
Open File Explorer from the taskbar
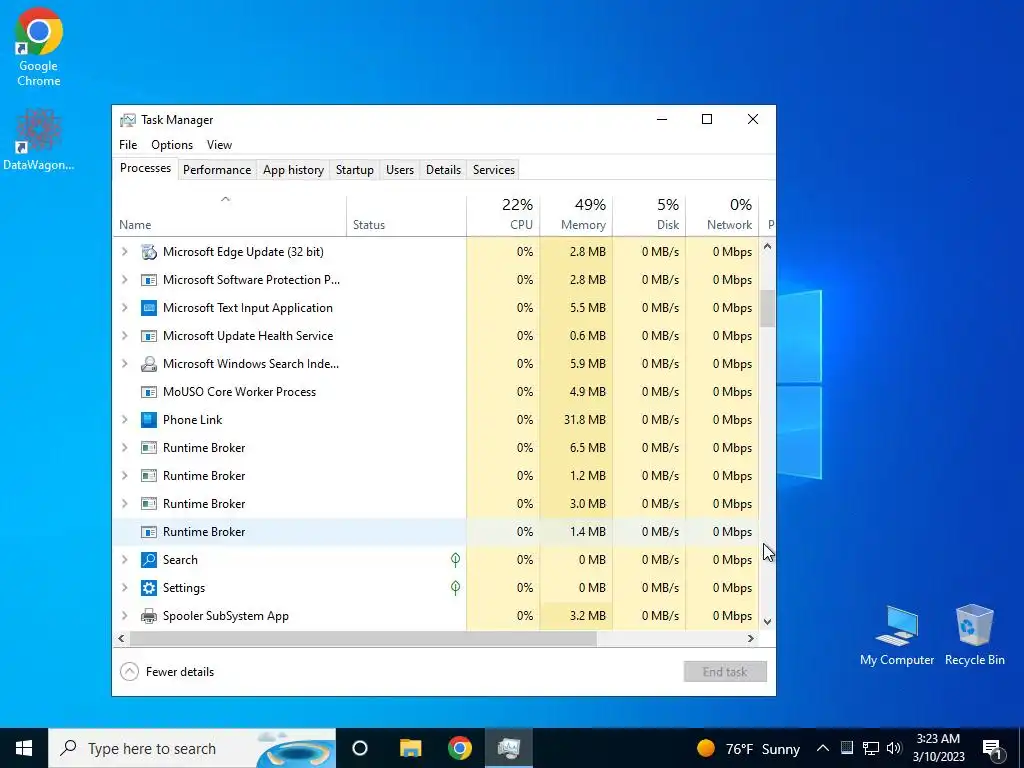click(411, 748)
